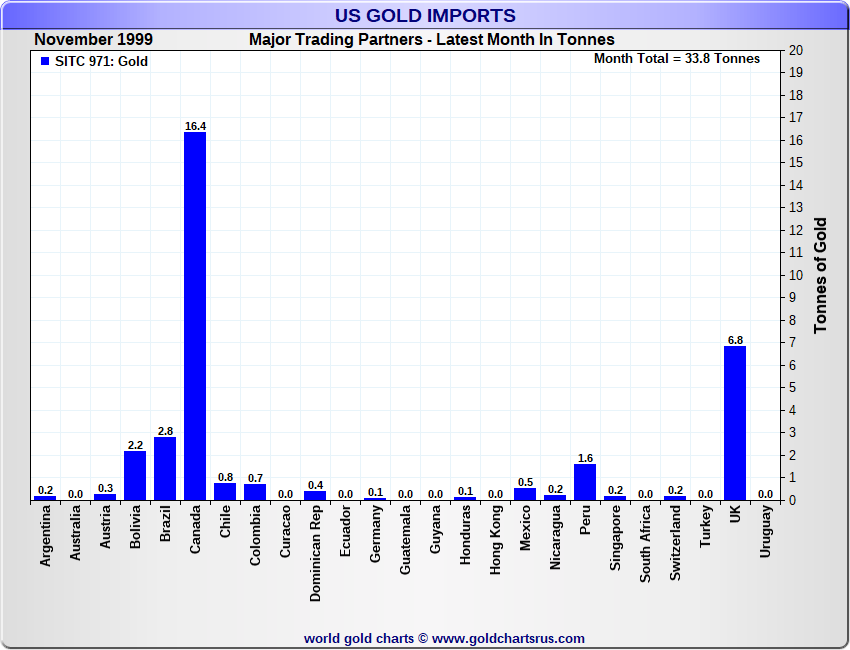This screenshot has width=850, height=650.
Task: Click the UK bar valued 6.8
Action: [x=735, y=422]
